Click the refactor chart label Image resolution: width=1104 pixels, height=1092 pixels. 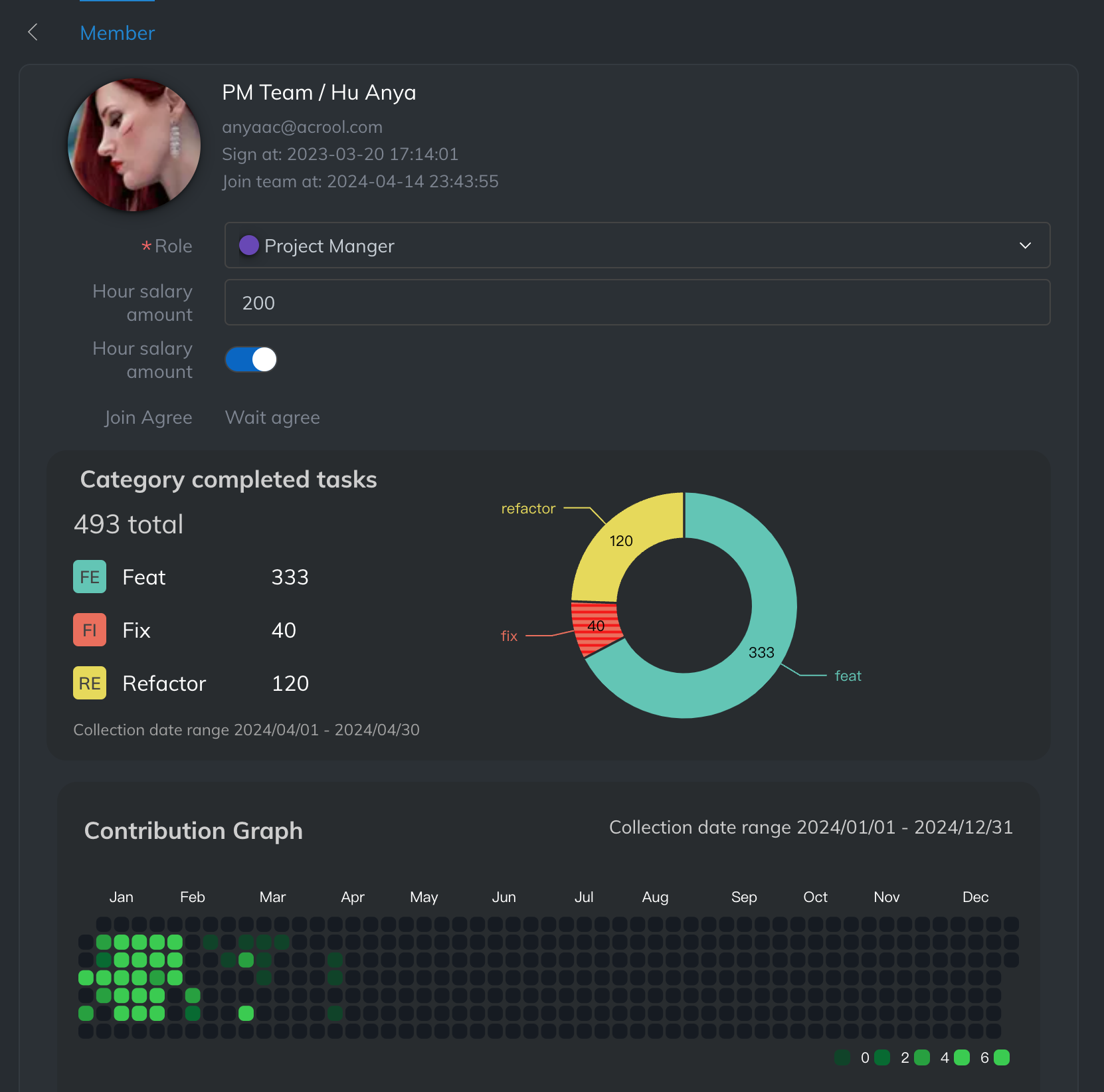coord(527,509)
